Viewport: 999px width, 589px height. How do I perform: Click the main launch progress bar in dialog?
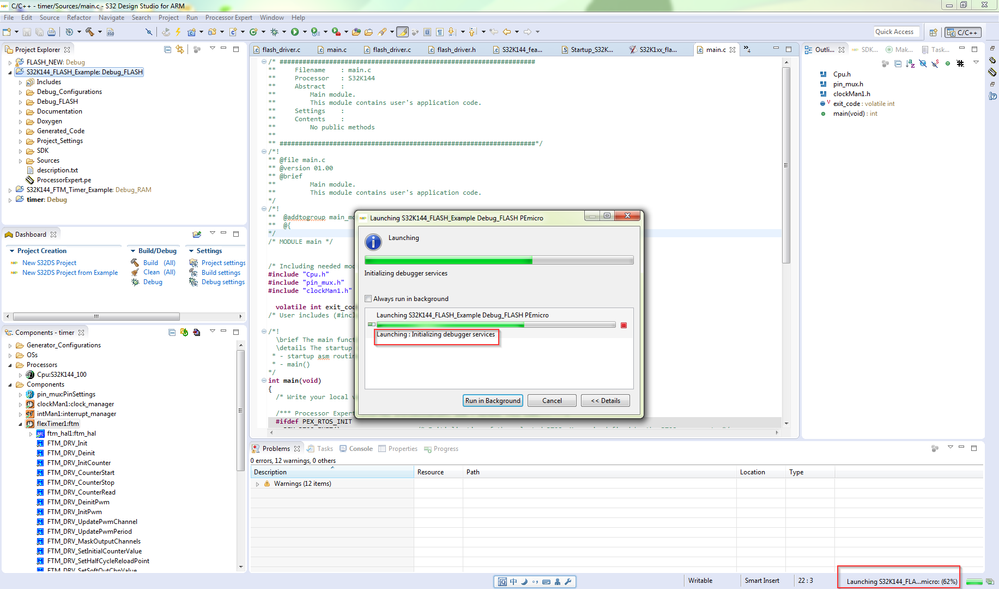pyautogui.click(x=499, y=260)
